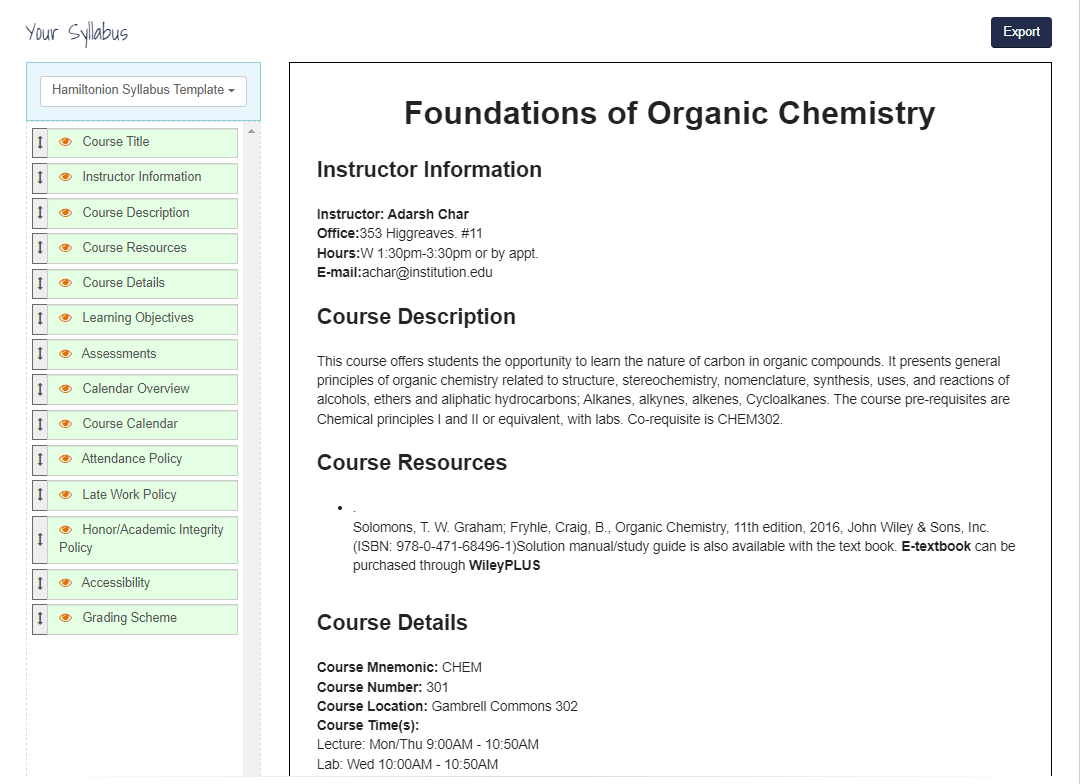This screenshot has height=784, width=1080.
Task: Click the reorder handle beside Assessments
Action: (40, 355)
